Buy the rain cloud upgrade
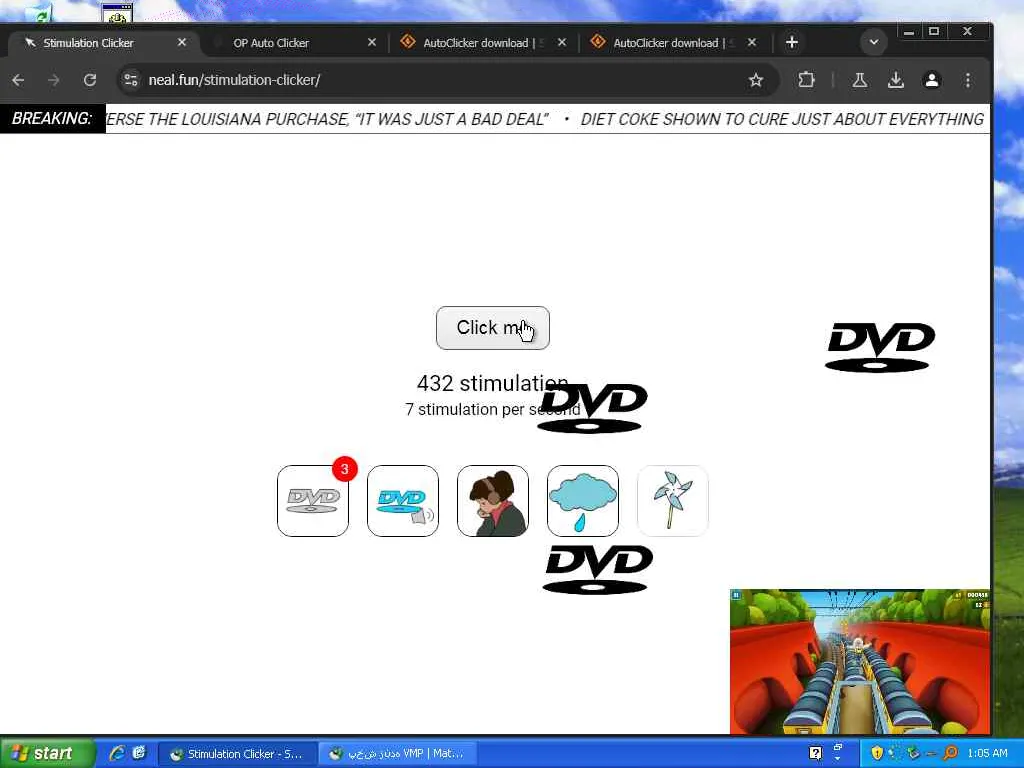Screen dimensions: 1024x768 click(x=583, y=501)
